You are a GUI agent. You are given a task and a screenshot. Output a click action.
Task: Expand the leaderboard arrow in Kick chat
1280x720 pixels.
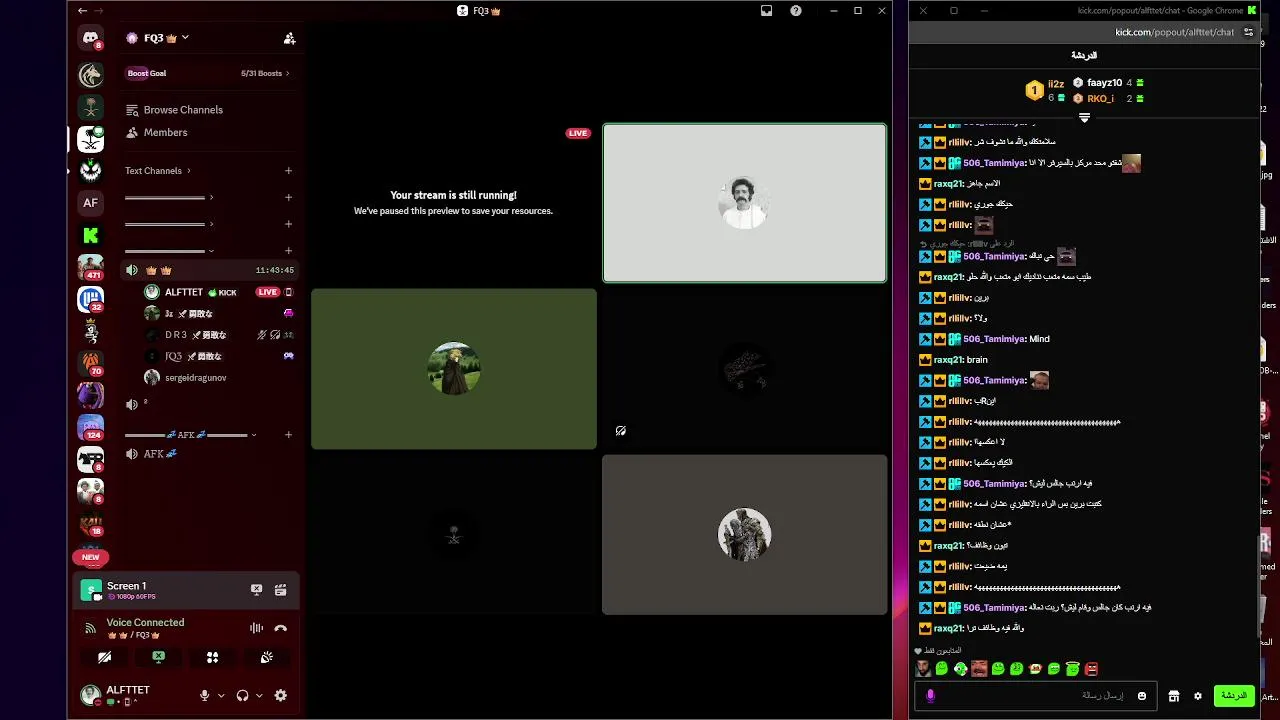pyautogui.click(x=1084, y=118)
